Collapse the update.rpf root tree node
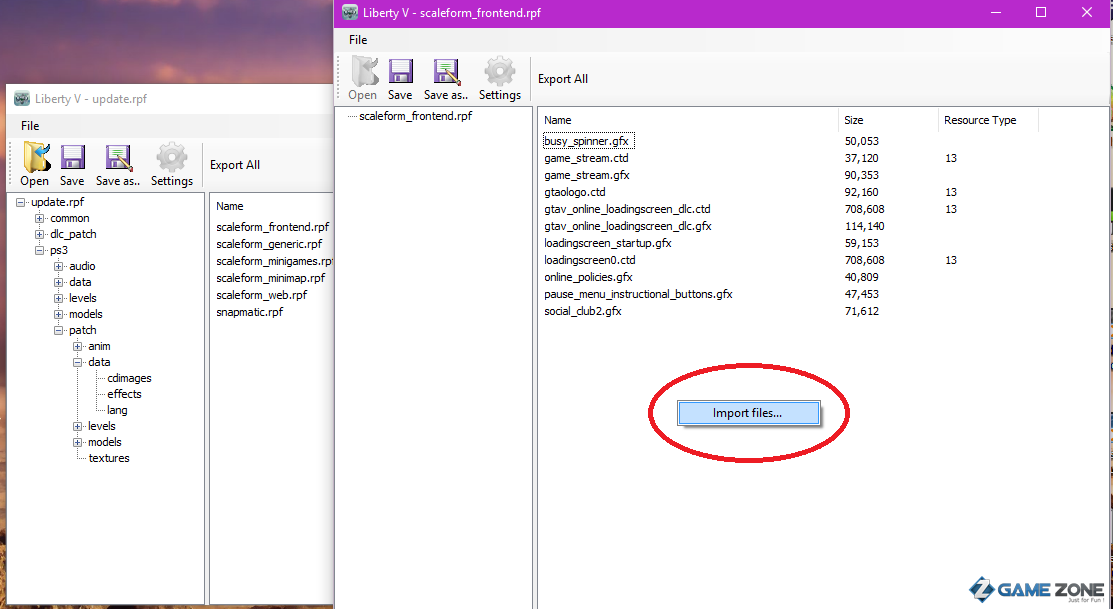This screenshot has height=609, width=1113. [x=21, y=202]
